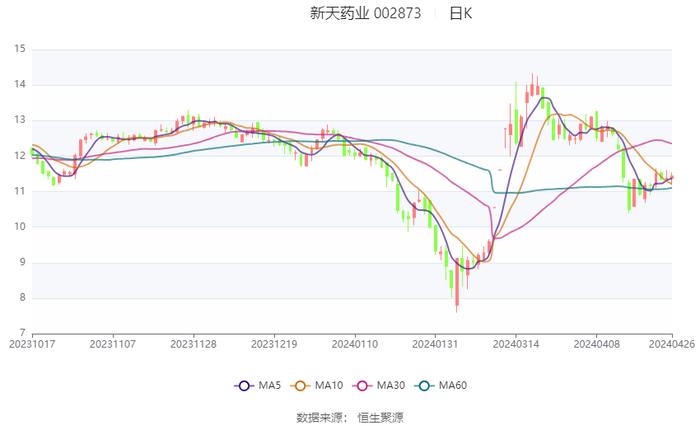The image size is (700, 426).
Task: Hide the MA60 line using its legend text
Action: coord(455,386)
